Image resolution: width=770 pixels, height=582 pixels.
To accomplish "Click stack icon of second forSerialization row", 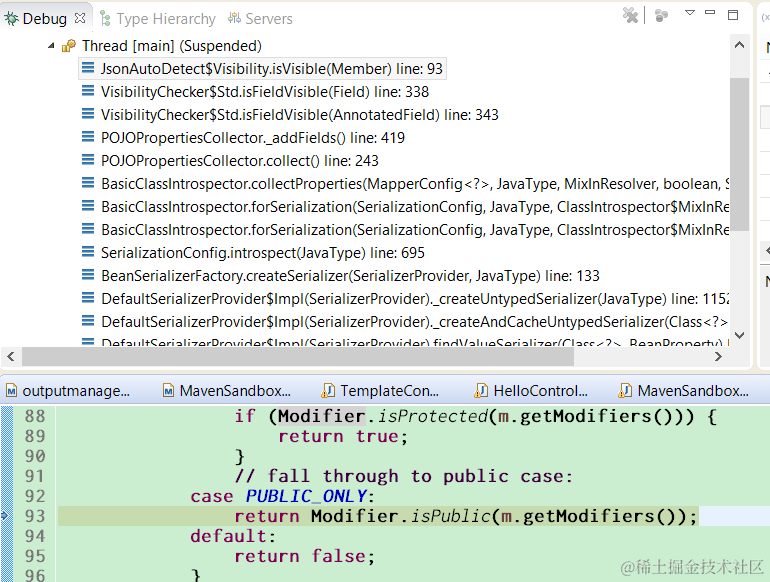I will click(x=88, y=229).
